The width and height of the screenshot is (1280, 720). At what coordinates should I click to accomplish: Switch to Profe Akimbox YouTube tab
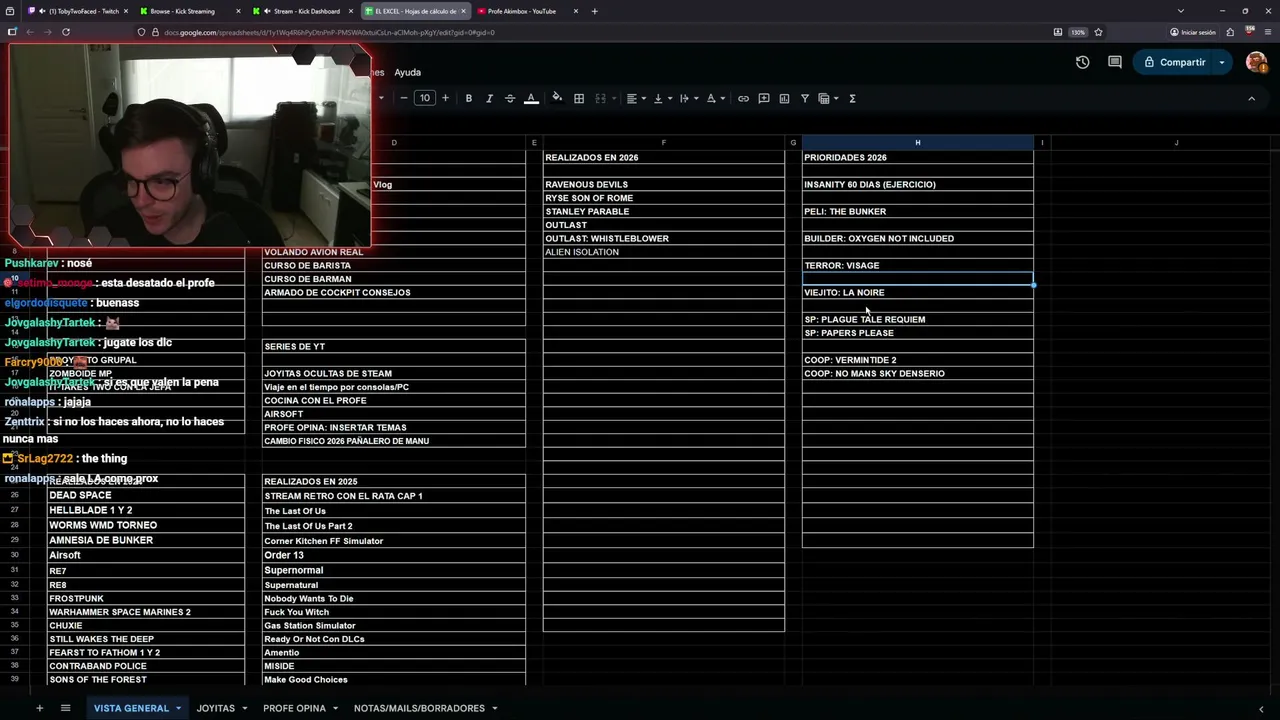(527, 11)
